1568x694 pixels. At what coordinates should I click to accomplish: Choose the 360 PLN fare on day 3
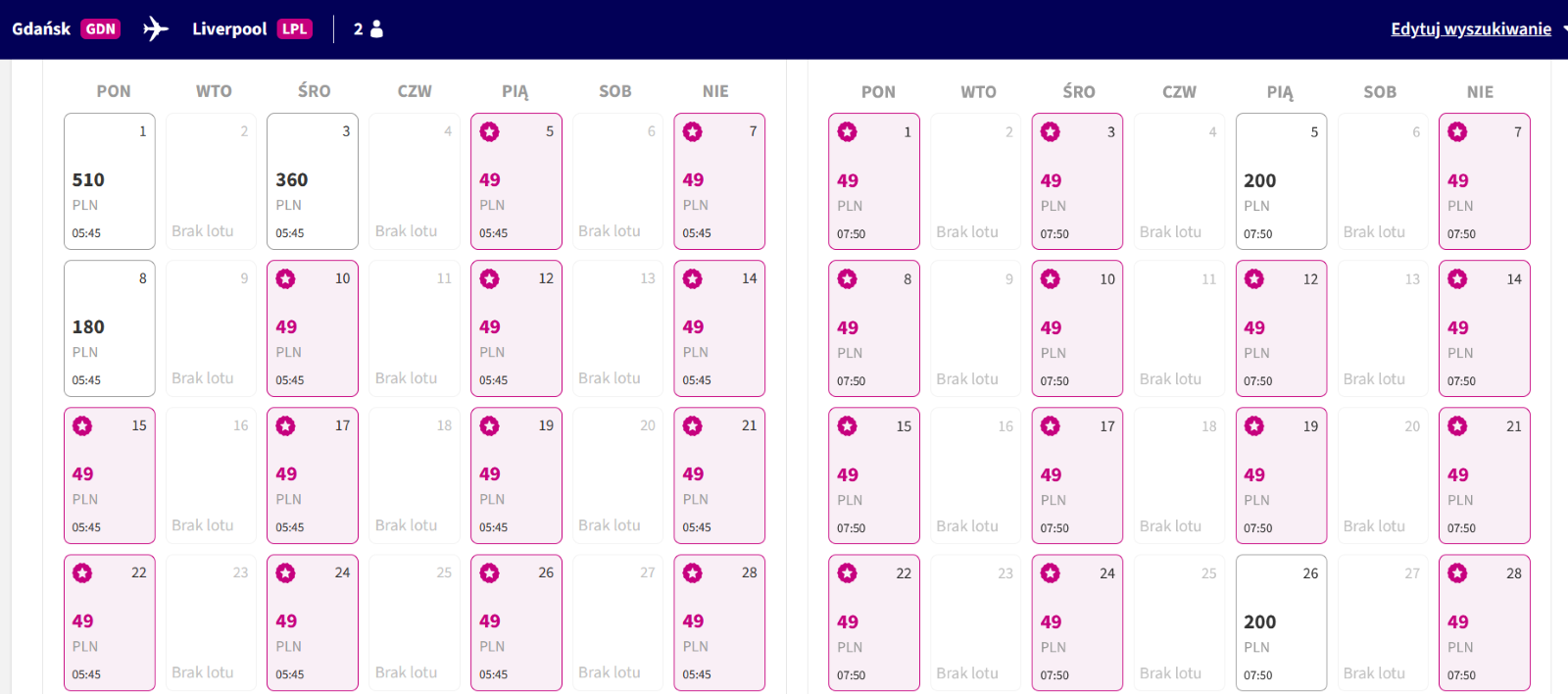pos(313,181)
